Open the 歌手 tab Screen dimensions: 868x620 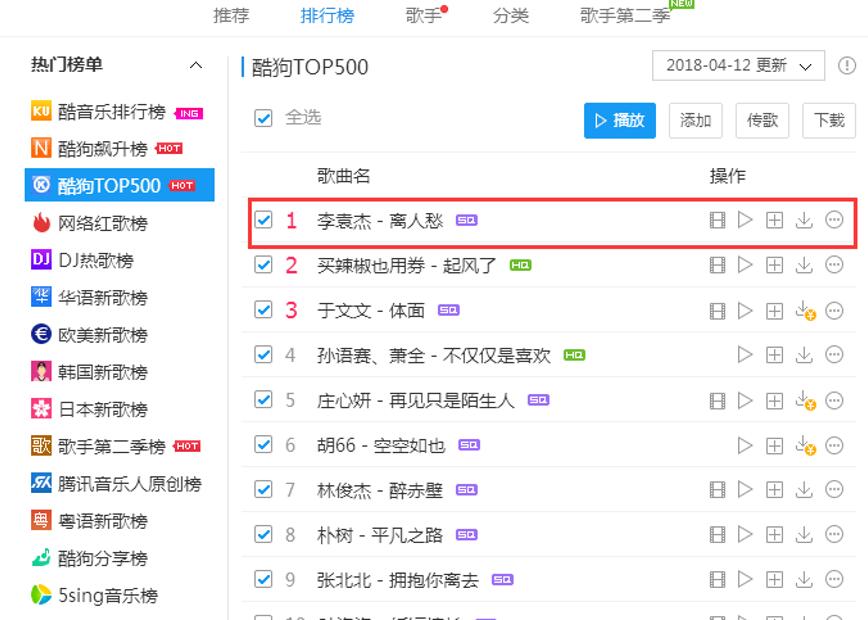pyautogui.click(x=424, y=16)
